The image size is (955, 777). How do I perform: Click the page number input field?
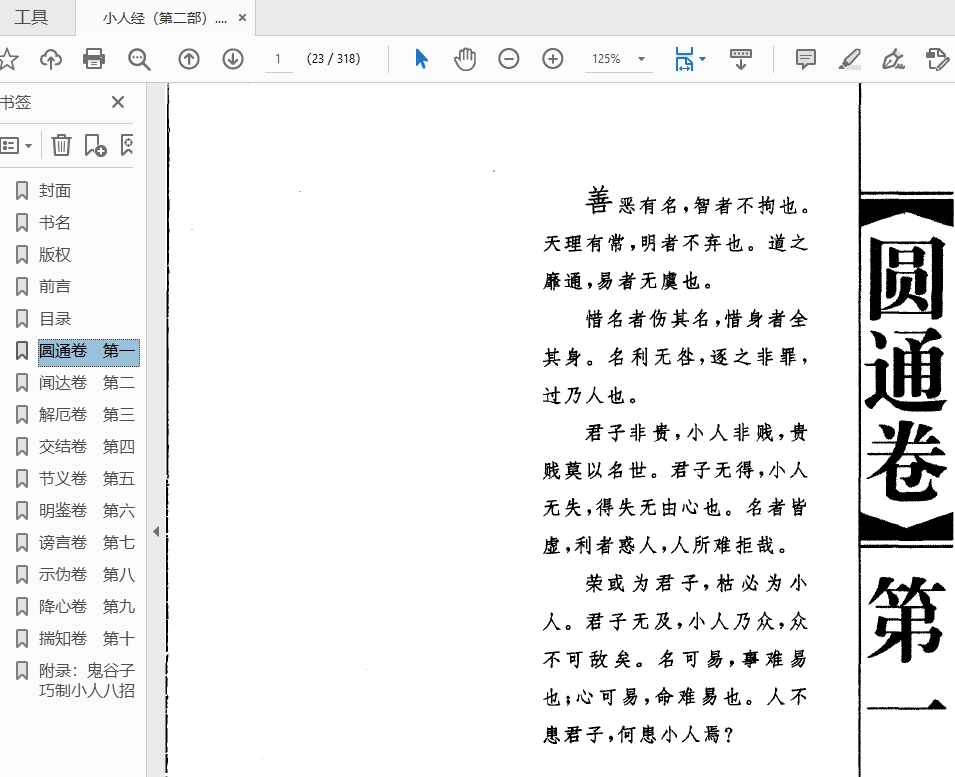coord(278,59)
